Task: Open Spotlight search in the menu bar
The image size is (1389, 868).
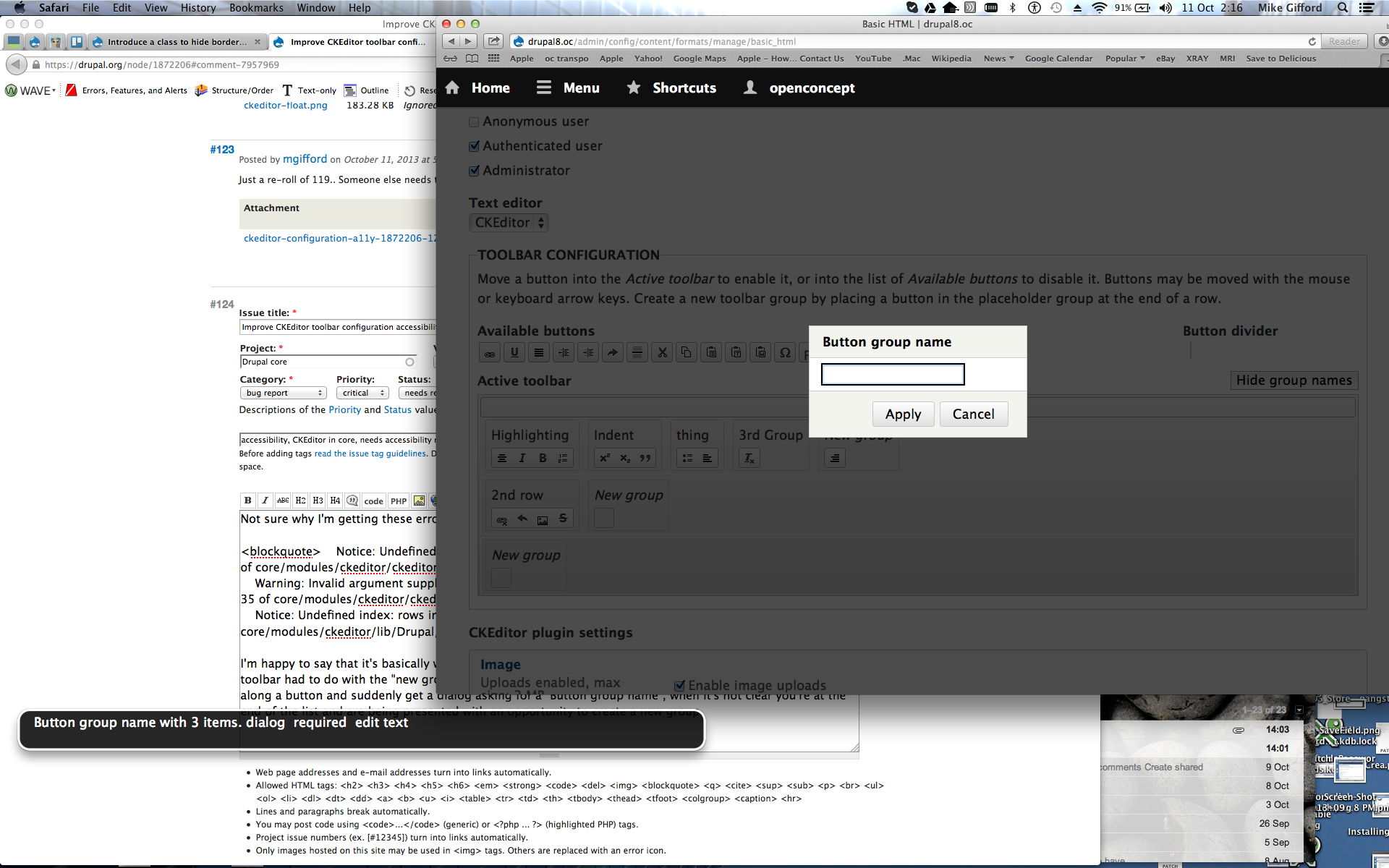Action: [1343, 8]
